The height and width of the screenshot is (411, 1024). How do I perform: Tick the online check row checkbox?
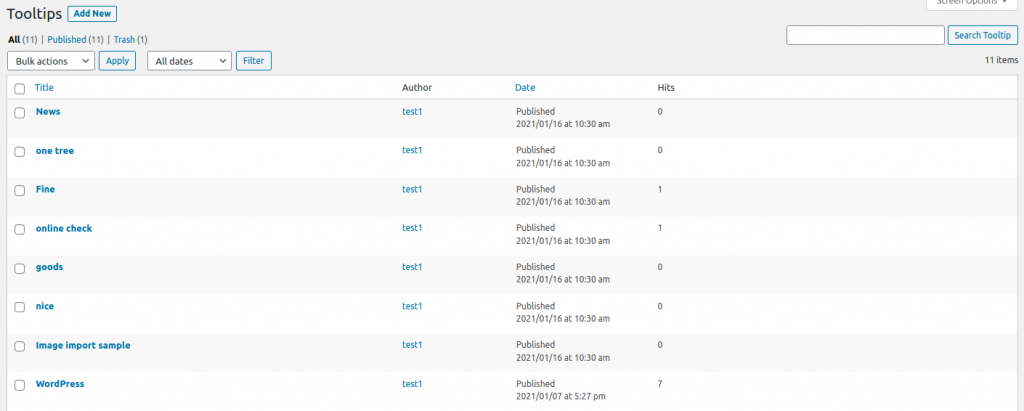[20, 229]
